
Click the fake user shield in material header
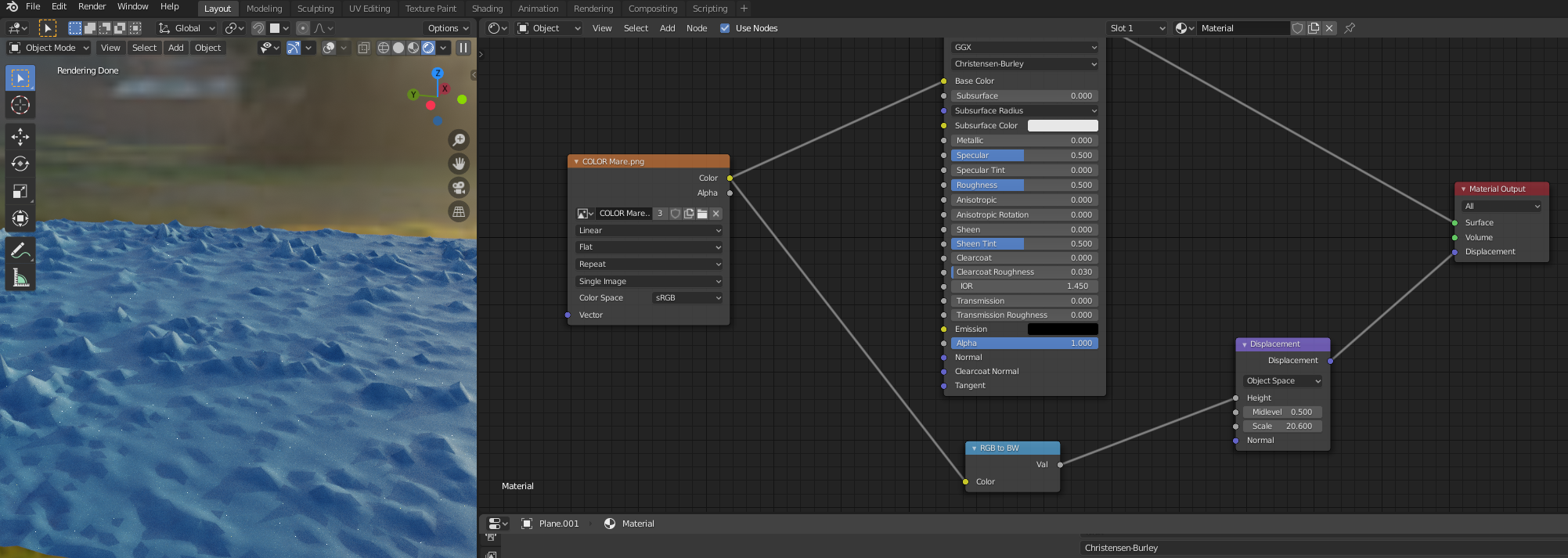tap(1297, 28)
